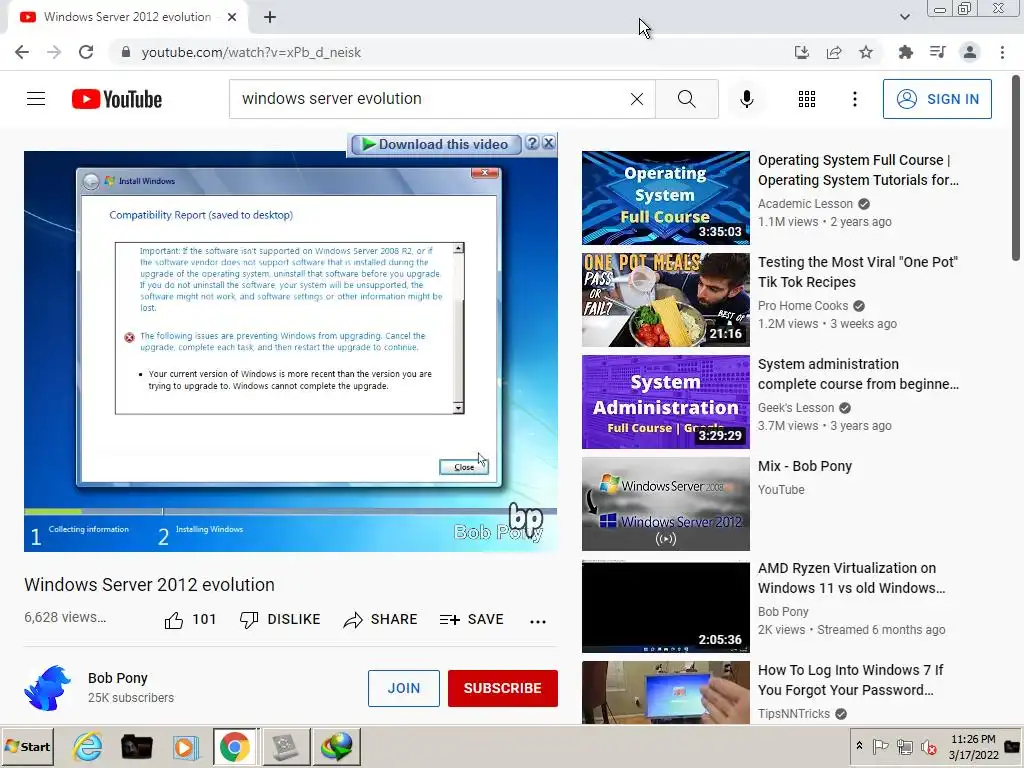Open the Action Center flag icon
The height and width of the screenshot is (768, 1024).
pos(880,746)
